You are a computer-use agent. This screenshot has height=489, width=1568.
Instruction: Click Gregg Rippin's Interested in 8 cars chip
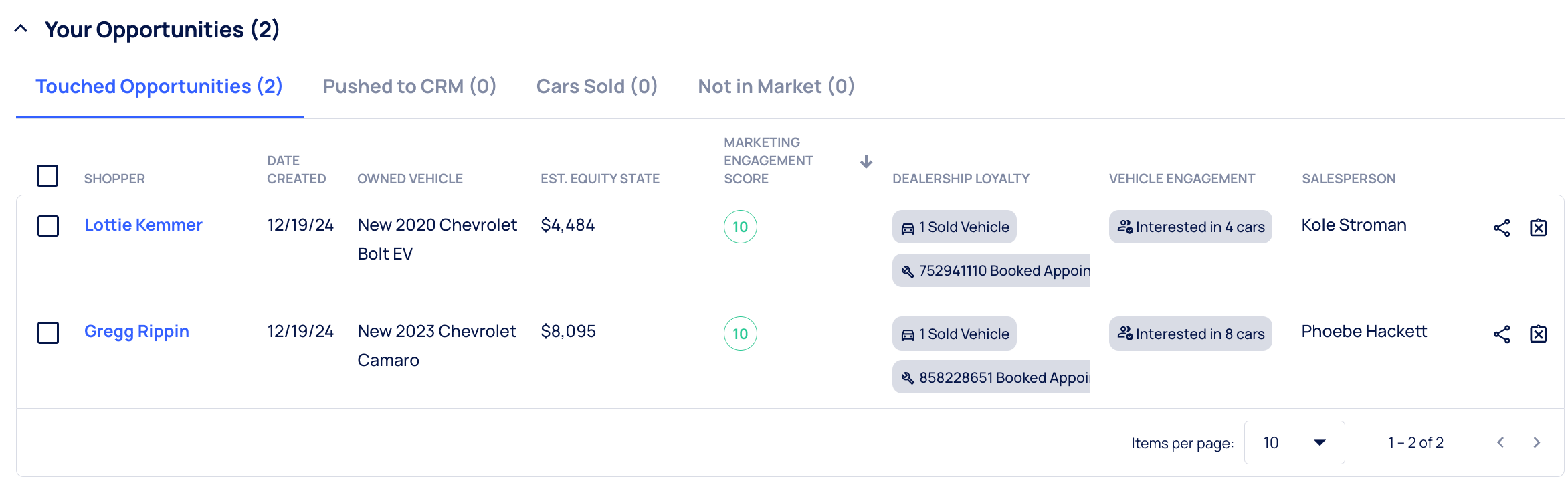click(x=1190, y=334)
